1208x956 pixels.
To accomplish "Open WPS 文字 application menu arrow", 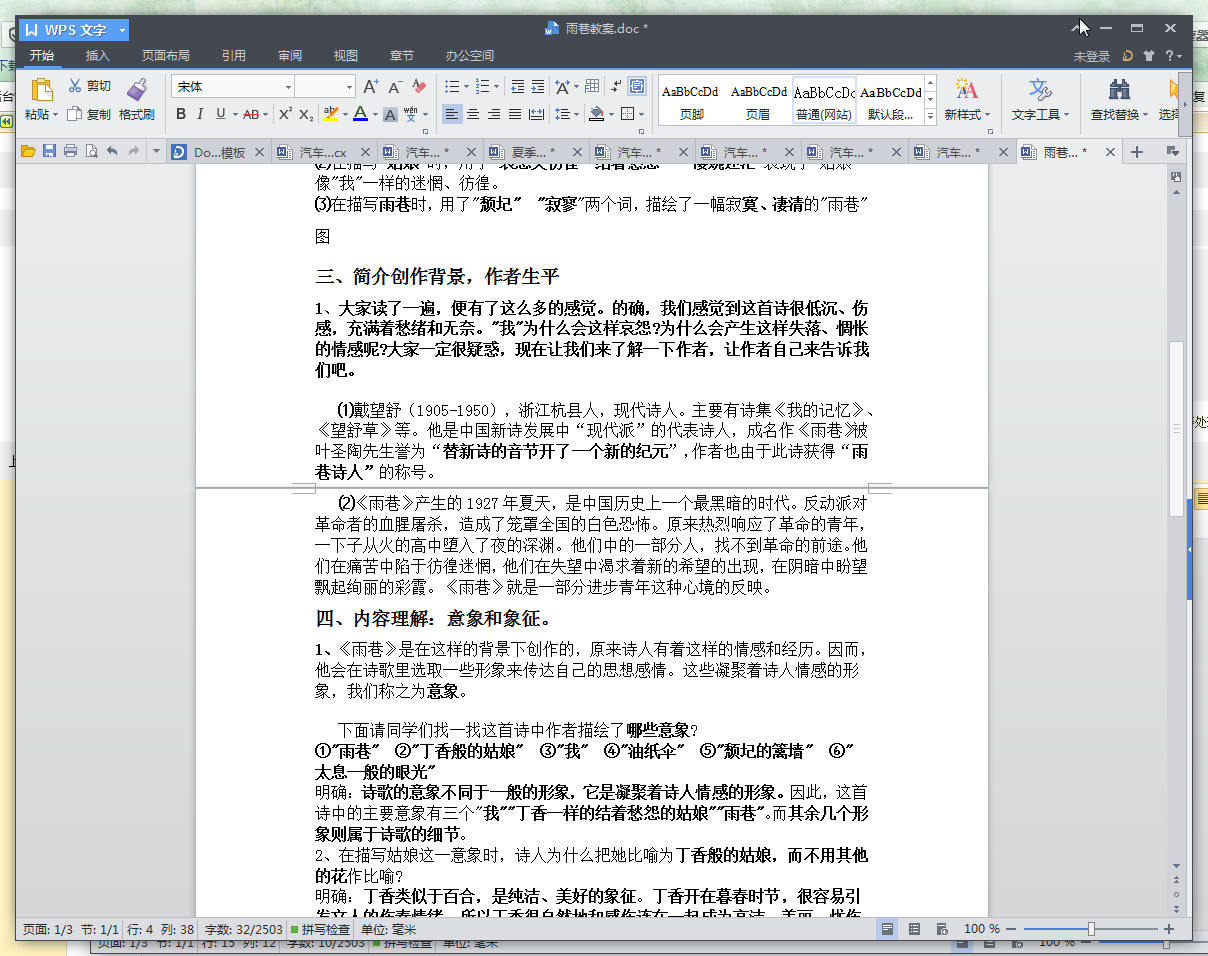I will click(x=122, y=30).
